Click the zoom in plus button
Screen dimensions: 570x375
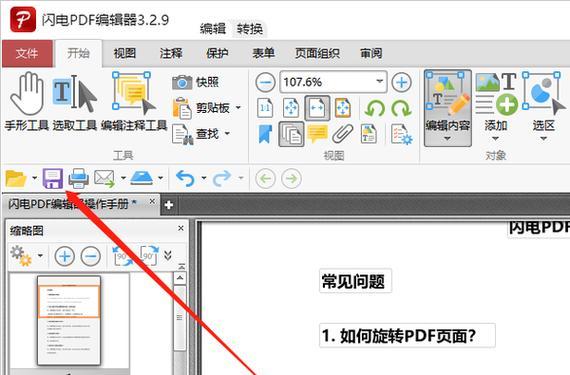click(401, 82)
